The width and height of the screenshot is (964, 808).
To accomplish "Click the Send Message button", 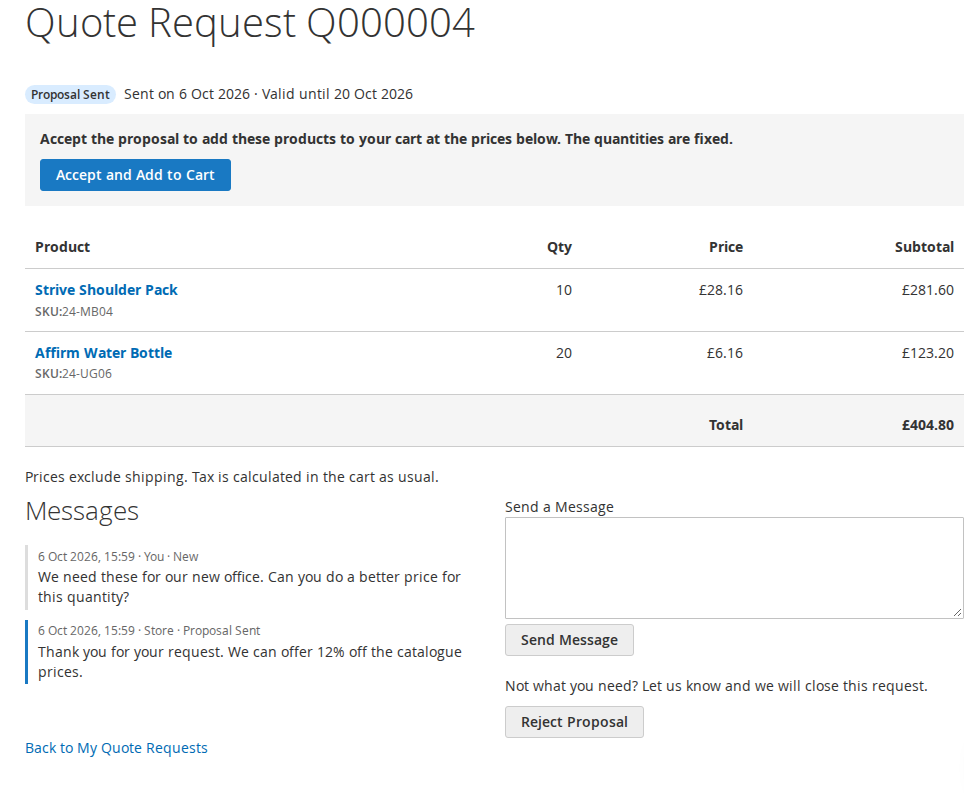I will 569,640.
